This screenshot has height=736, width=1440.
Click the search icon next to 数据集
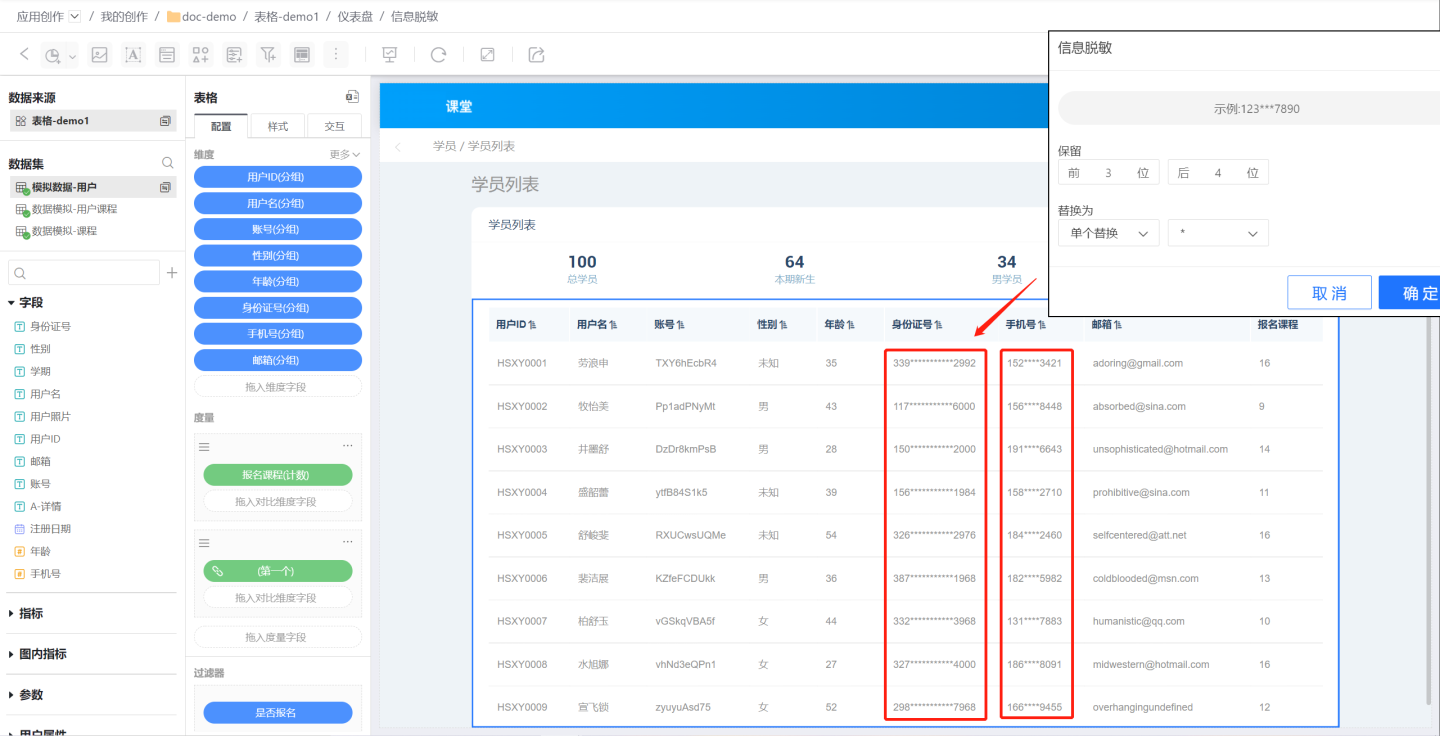pos(168,163)
